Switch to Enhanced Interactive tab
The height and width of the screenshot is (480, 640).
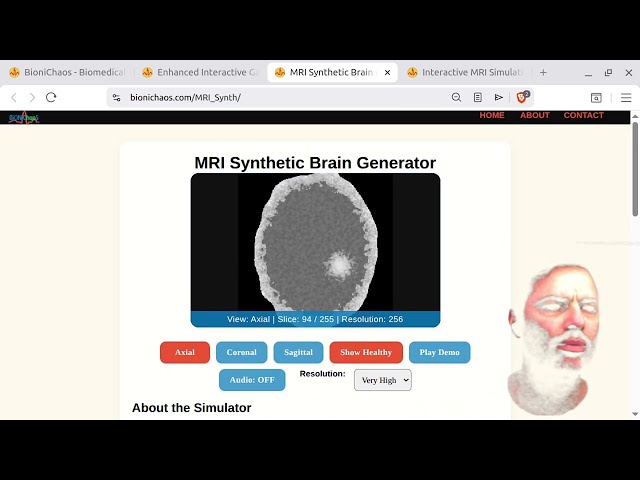tap(200, 73)
